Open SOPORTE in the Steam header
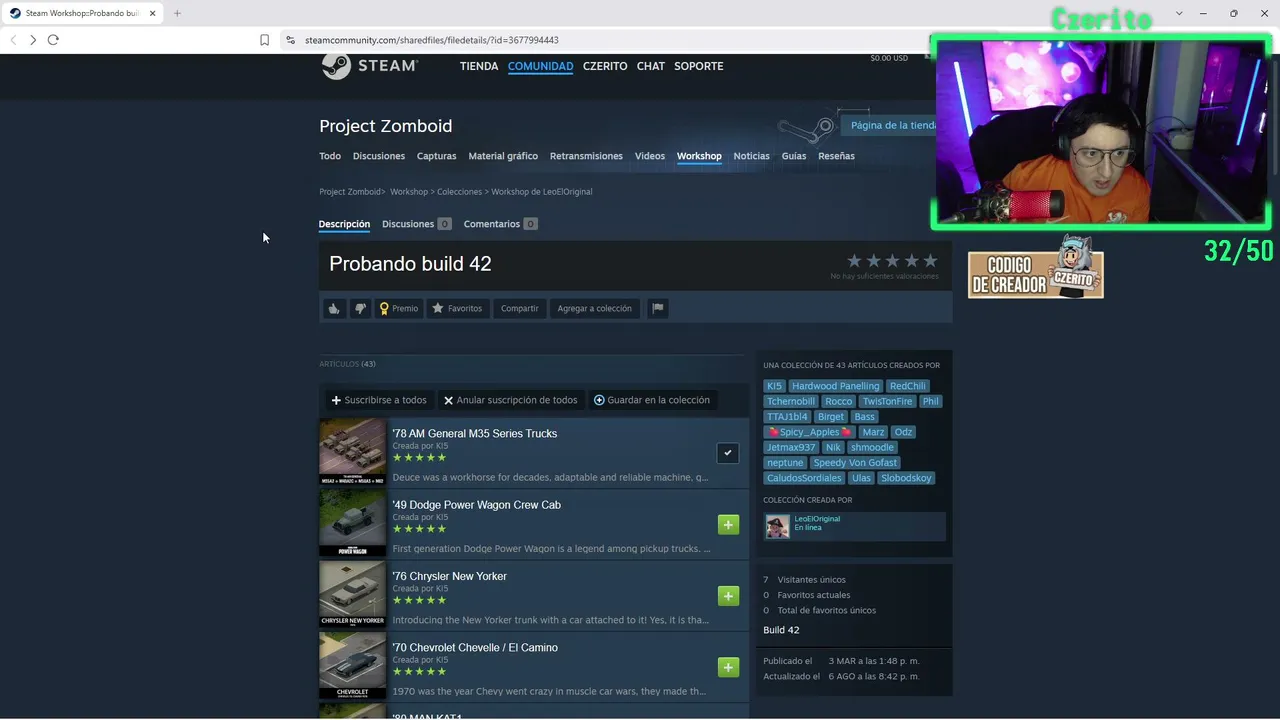 tap(699, 66)
